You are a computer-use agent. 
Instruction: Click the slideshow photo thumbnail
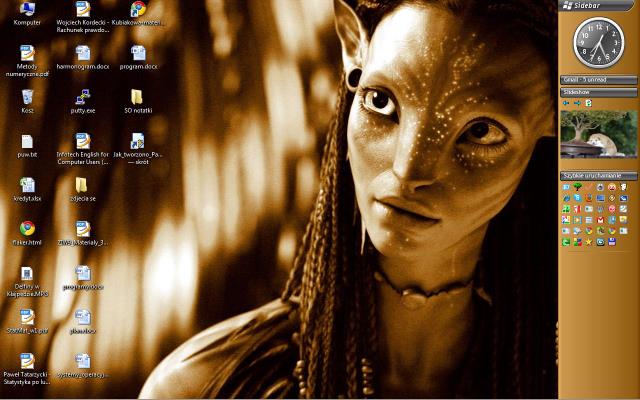tap(598, 133)
